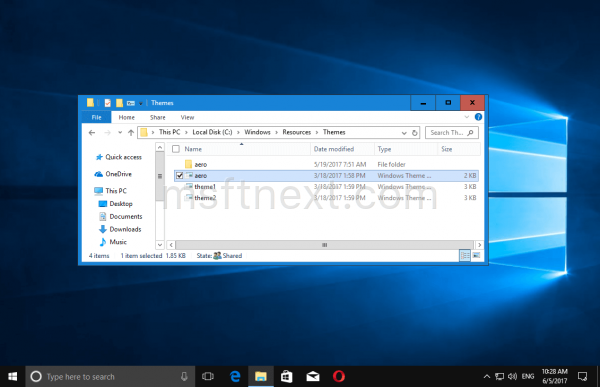Click the Properties icon in quick access toolbar
Viewport: 600px width, 387px height.
108,103
